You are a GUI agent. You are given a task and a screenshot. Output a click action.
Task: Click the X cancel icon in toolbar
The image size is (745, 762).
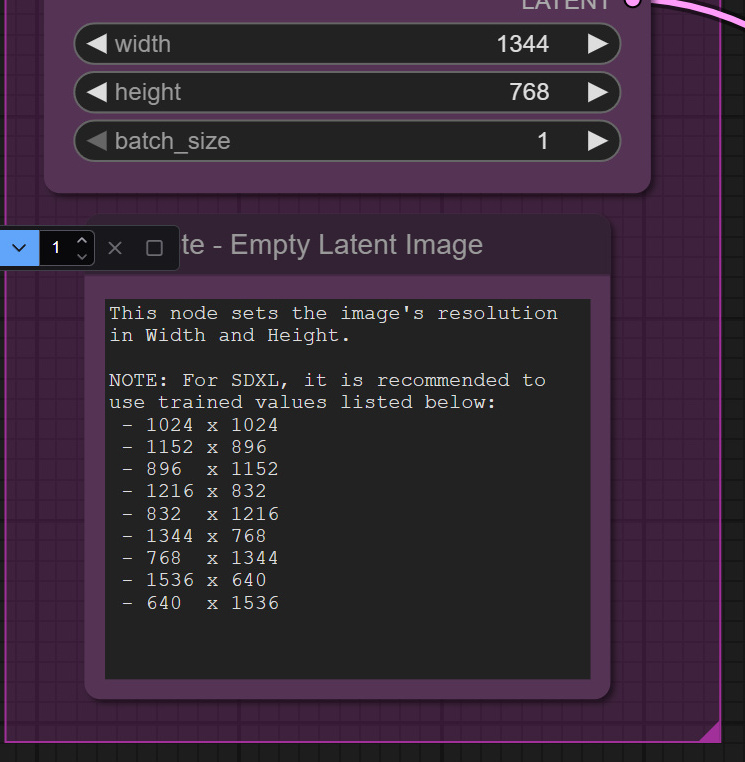tap(115, 248)
